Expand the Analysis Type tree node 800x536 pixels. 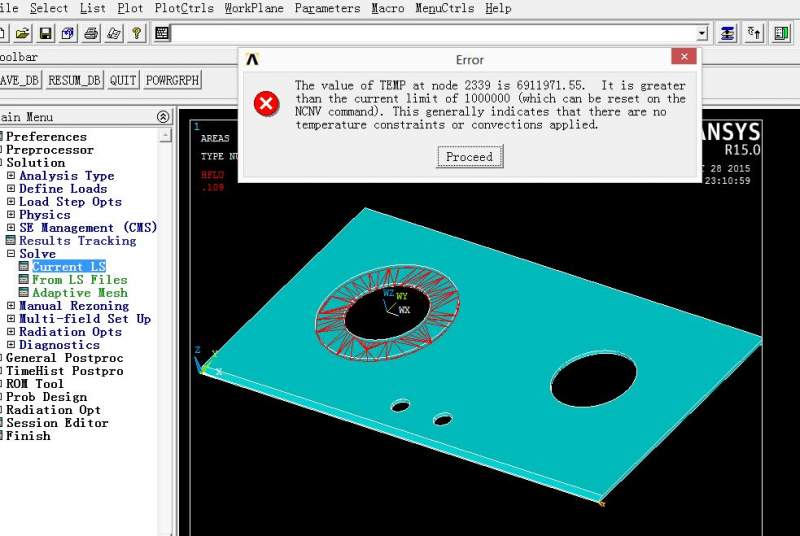point(11,175)
